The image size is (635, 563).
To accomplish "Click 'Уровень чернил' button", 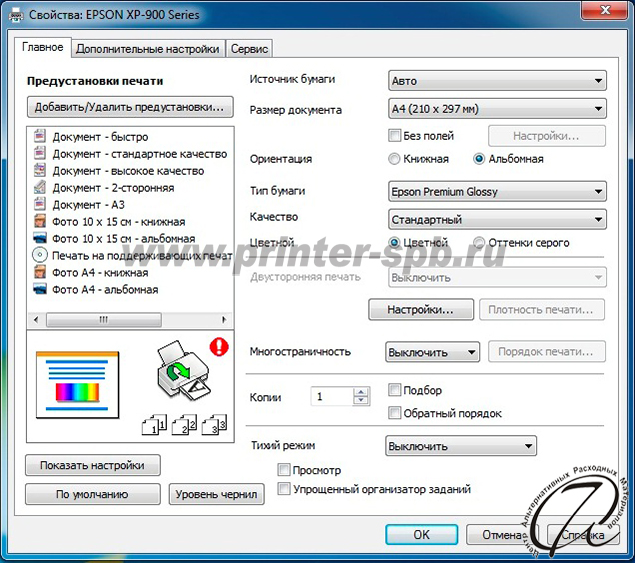I will click(x=216, y=494).
